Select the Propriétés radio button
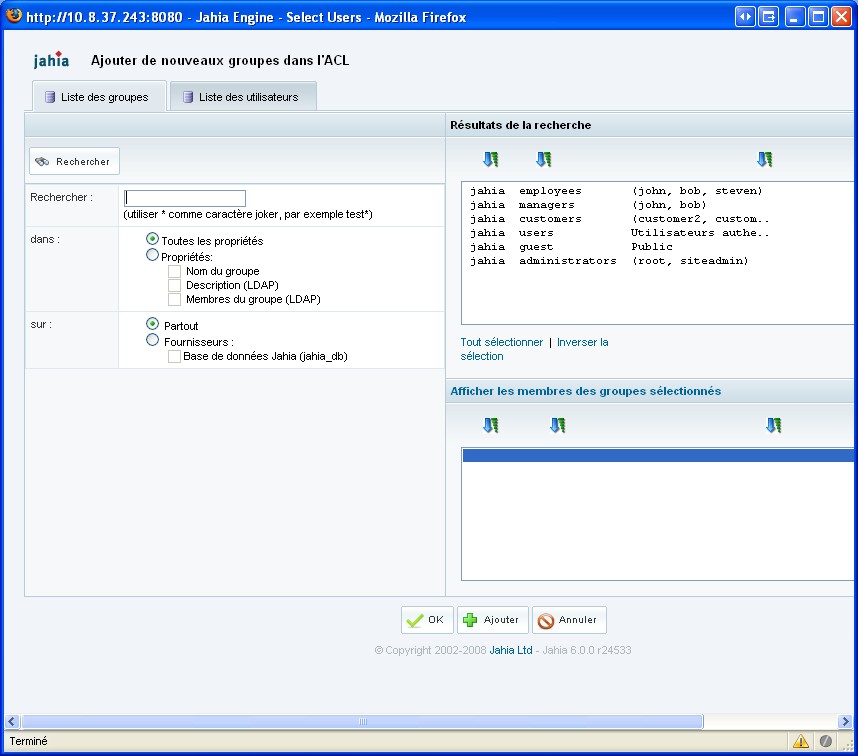The image size is (858, 756). pos(152,255)
